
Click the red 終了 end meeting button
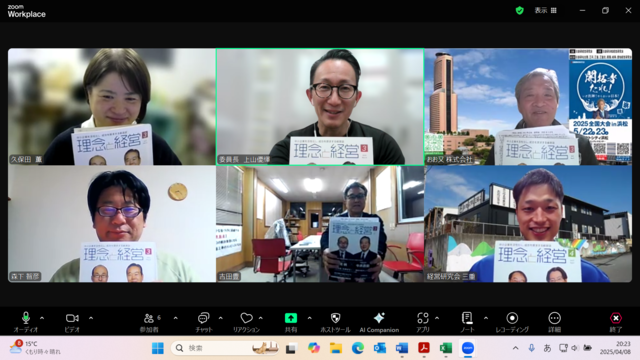616,322
